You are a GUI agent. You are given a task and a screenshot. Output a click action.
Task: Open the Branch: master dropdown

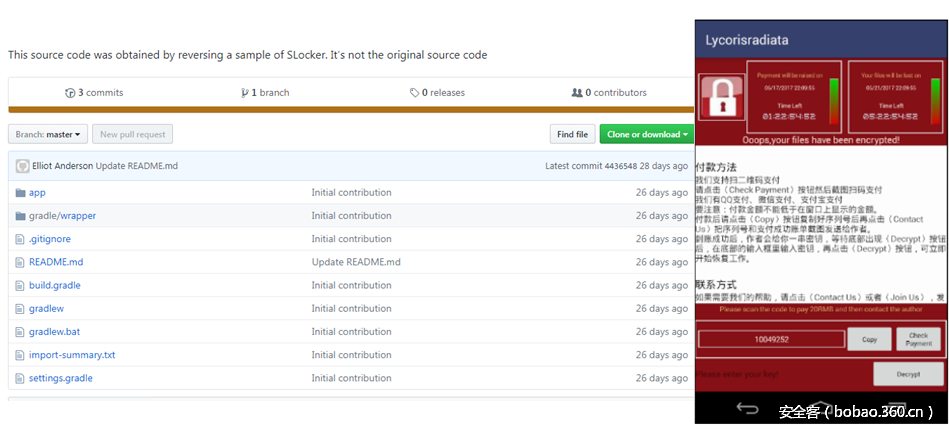tap(49, 134)
